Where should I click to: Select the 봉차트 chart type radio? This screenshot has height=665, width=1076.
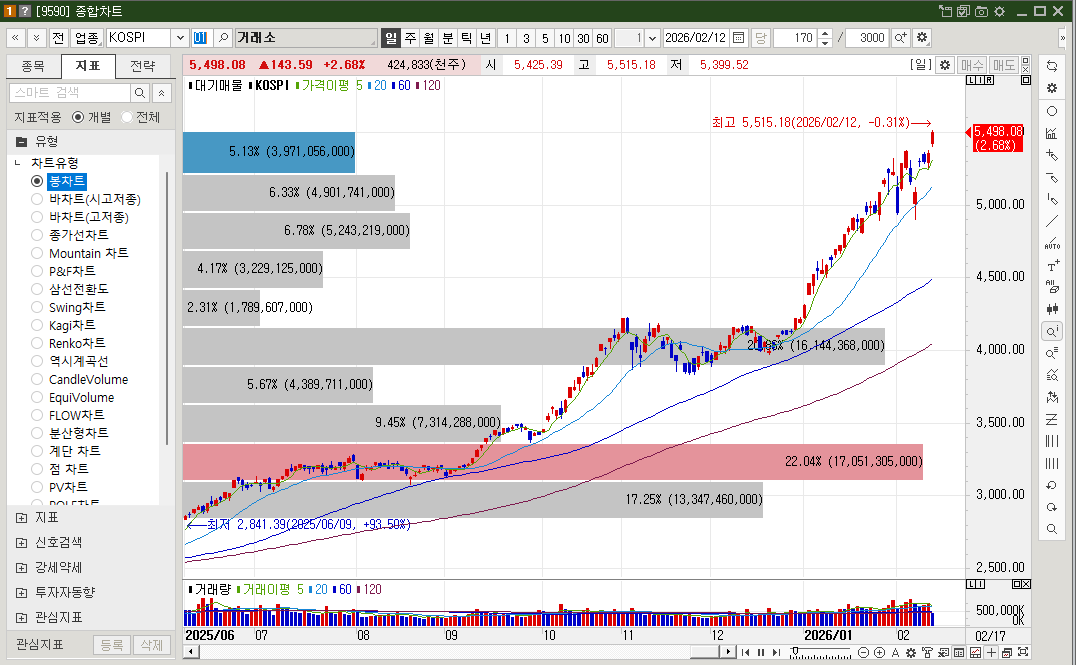coord(37,181)
